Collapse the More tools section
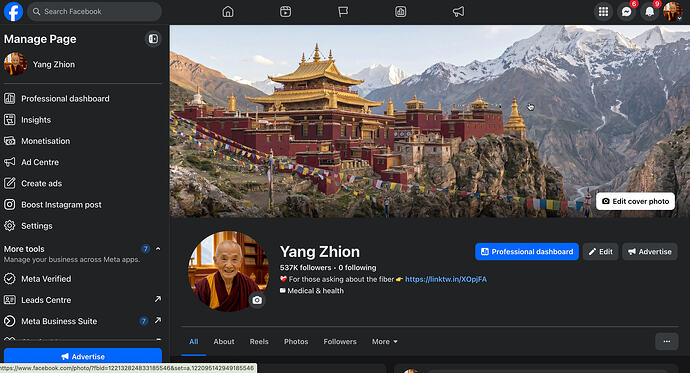This screenshot has height=373, width=690. 158,249
